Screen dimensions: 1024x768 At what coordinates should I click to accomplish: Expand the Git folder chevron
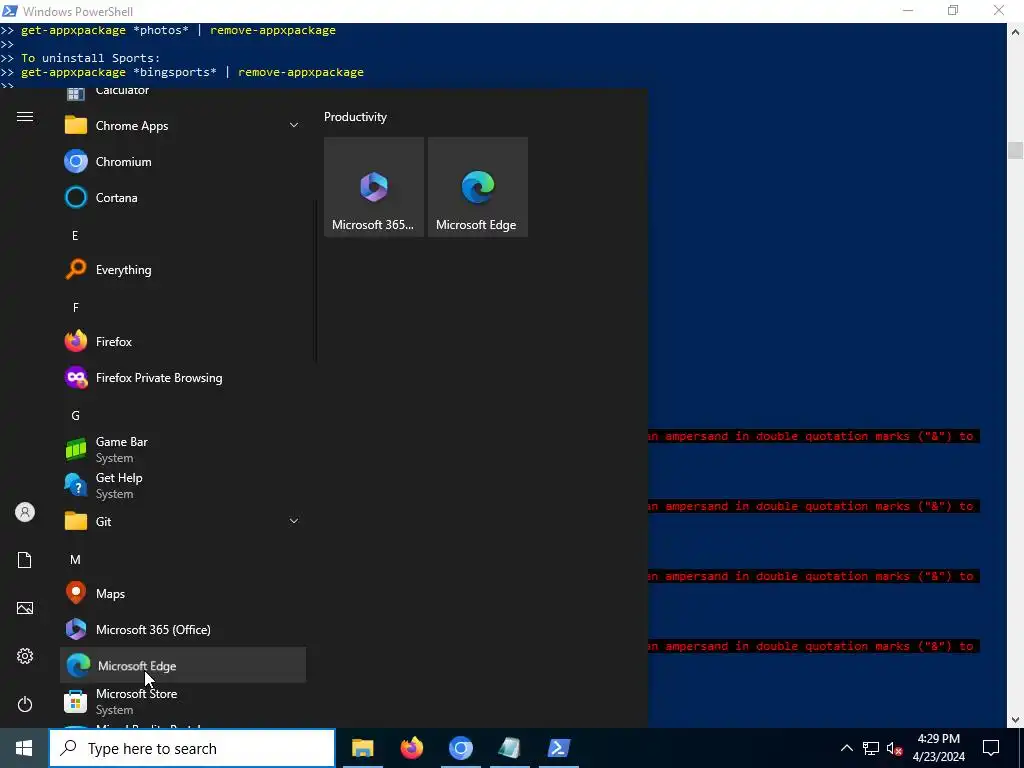(x=294, y=521)
